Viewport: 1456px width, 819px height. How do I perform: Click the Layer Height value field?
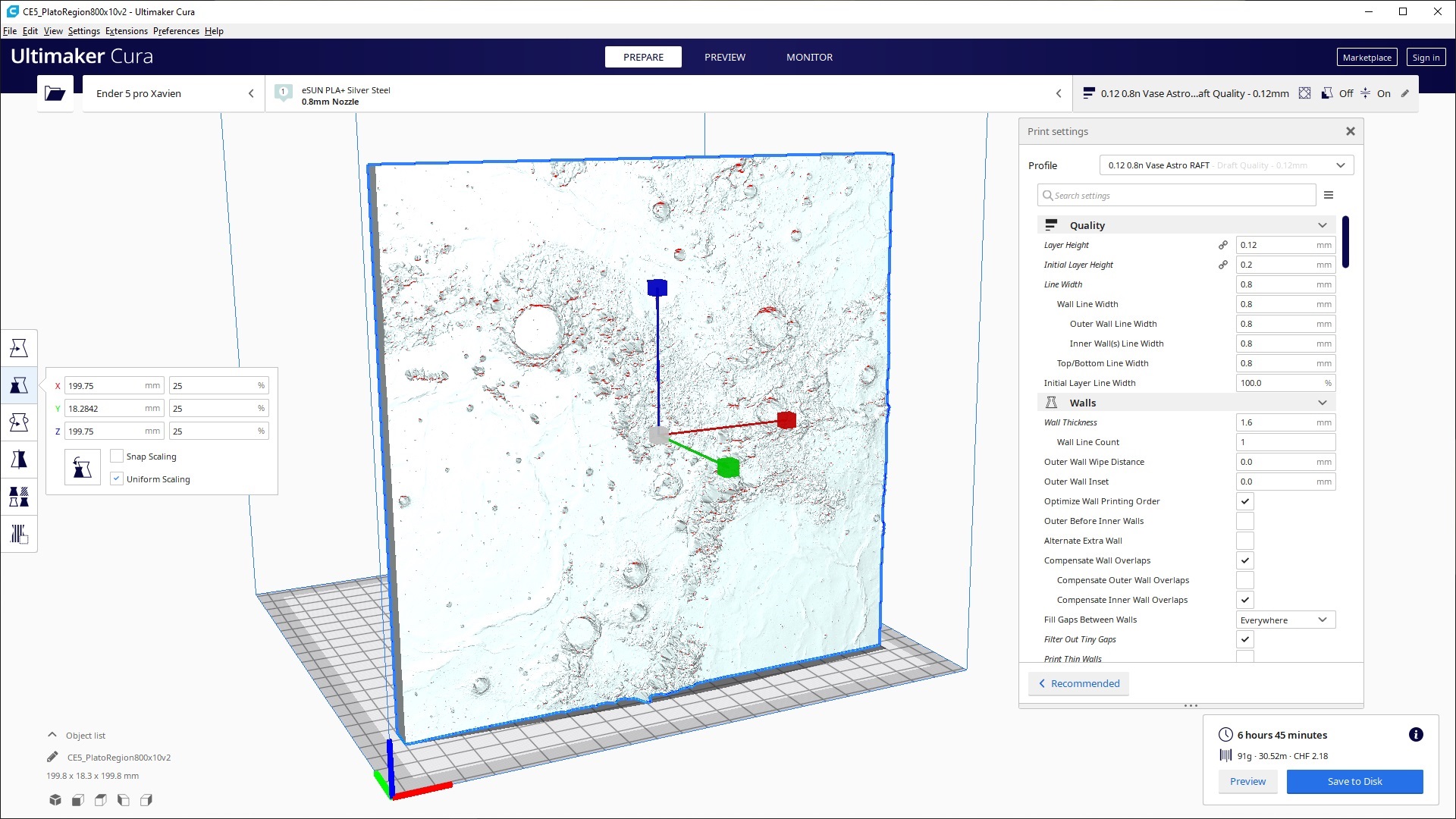point(1285,245)
